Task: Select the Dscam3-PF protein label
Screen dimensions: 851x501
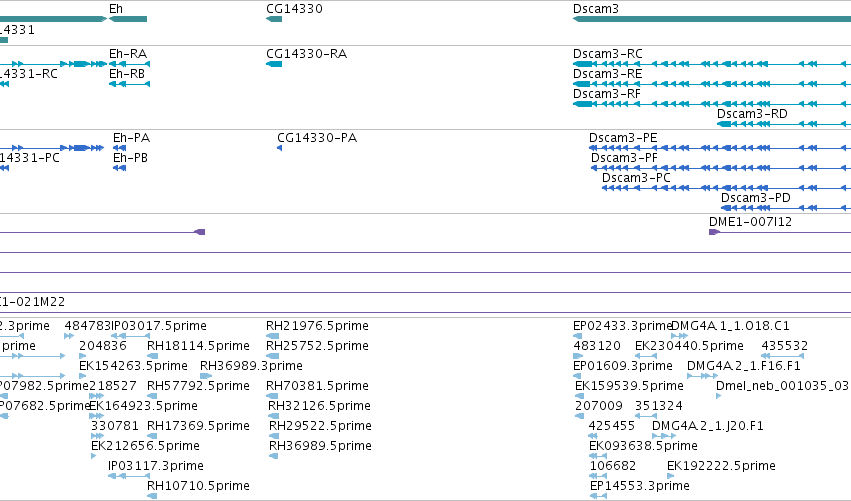Action: (x=624, y=158)
